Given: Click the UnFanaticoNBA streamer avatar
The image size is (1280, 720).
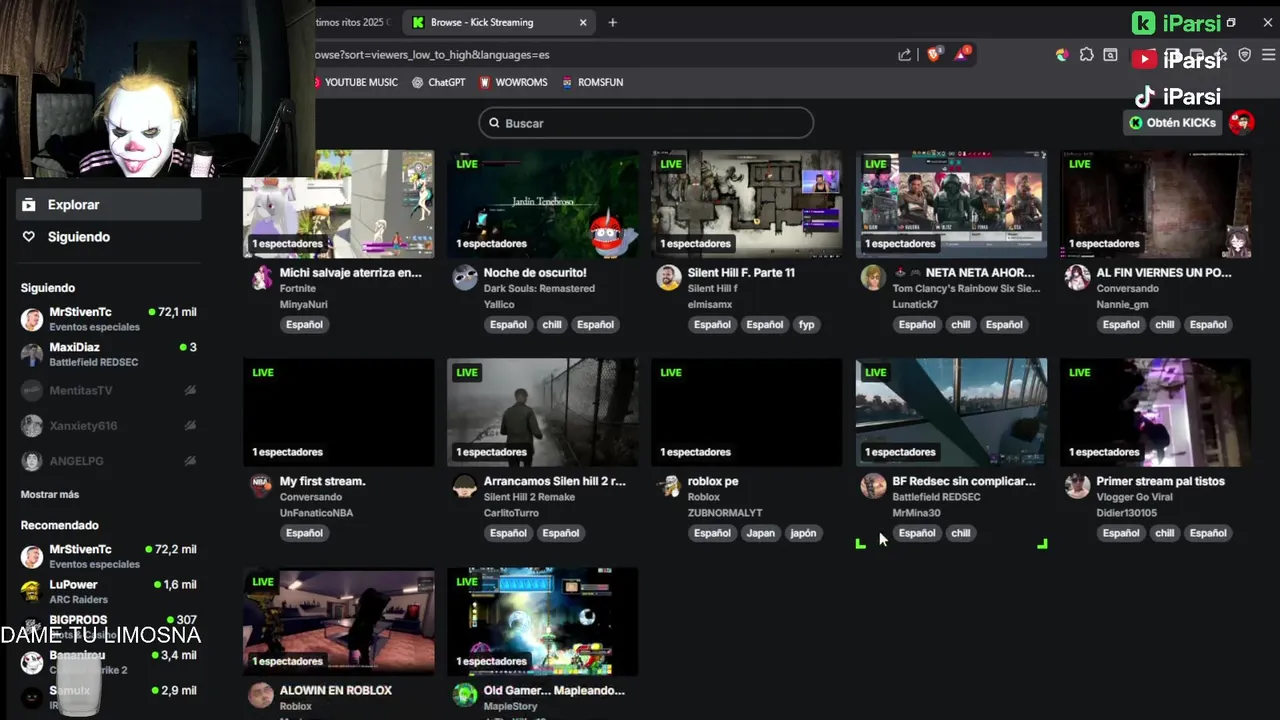Looking at the screenshot, I should click(x=261, y=486).
